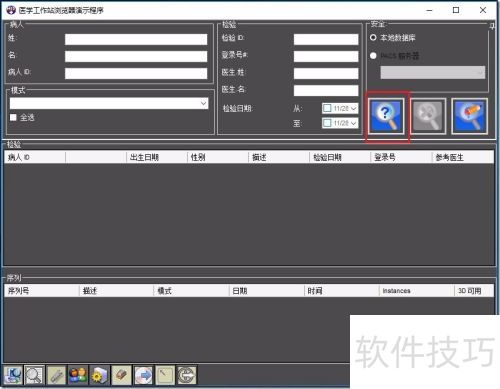Click the blue arrow disc export icon
Screen dimensions: 500x389
point(143,375)
